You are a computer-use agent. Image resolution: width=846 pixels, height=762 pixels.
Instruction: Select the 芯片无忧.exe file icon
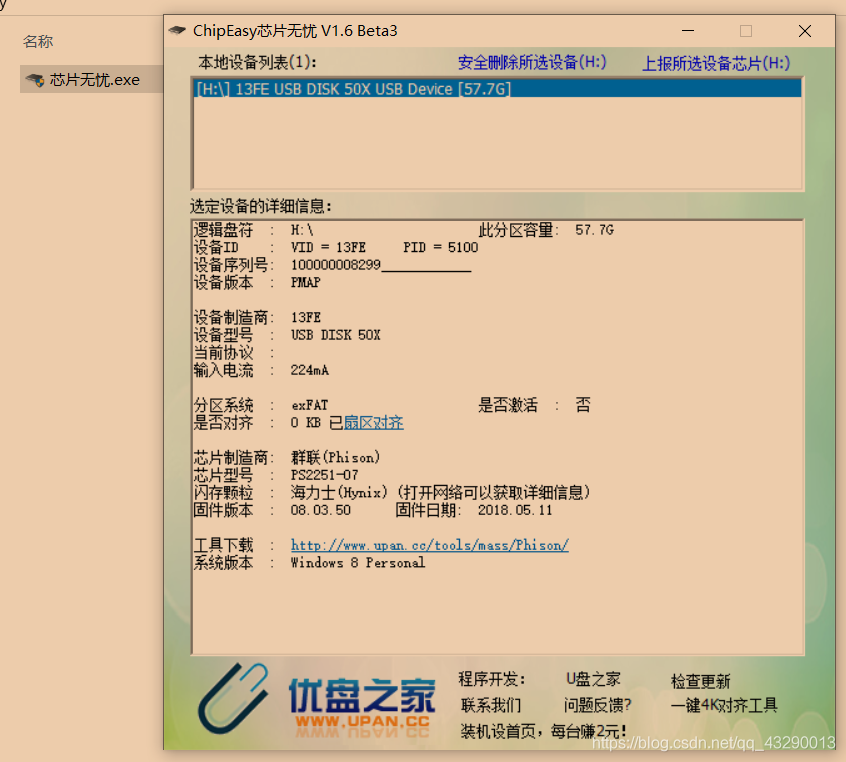tap(35, 80)
